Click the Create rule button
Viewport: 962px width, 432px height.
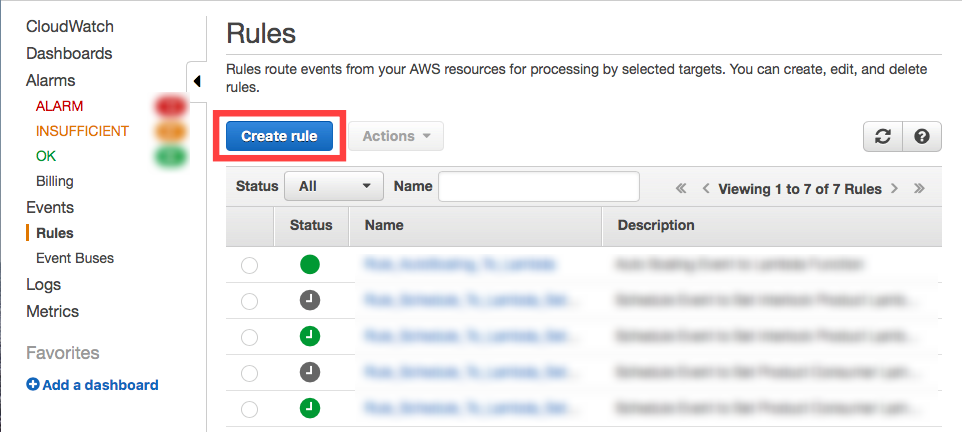click(279, 136)
